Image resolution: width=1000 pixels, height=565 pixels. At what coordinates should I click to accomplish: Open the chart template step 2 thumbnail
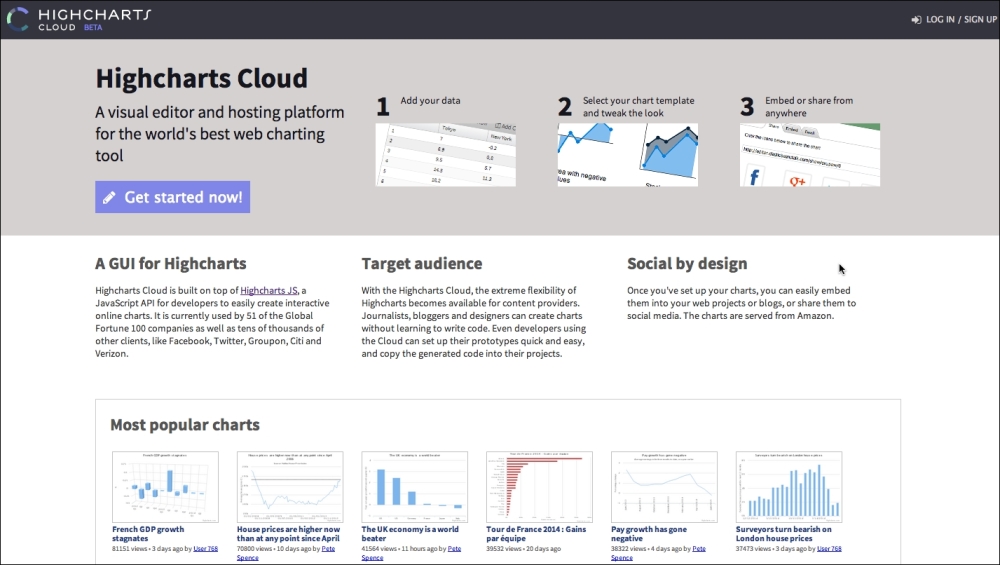628,155
